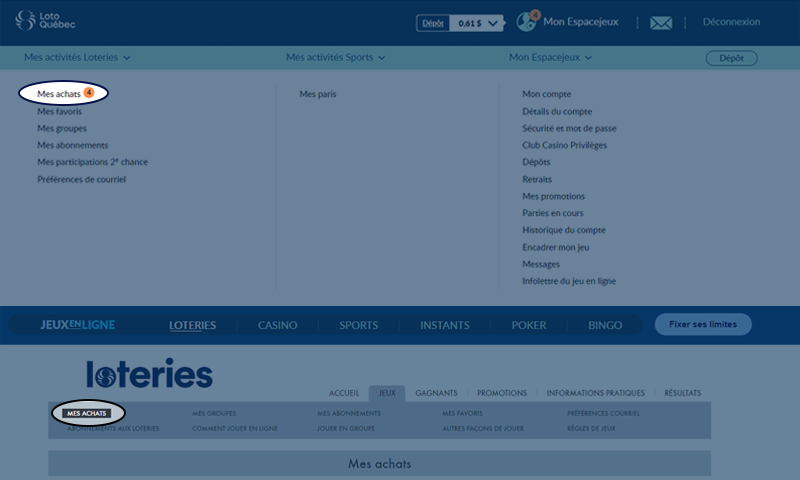Select INSTANTS in main navigation
This screenshot has height=480, width=800.
tap(445, 325)
